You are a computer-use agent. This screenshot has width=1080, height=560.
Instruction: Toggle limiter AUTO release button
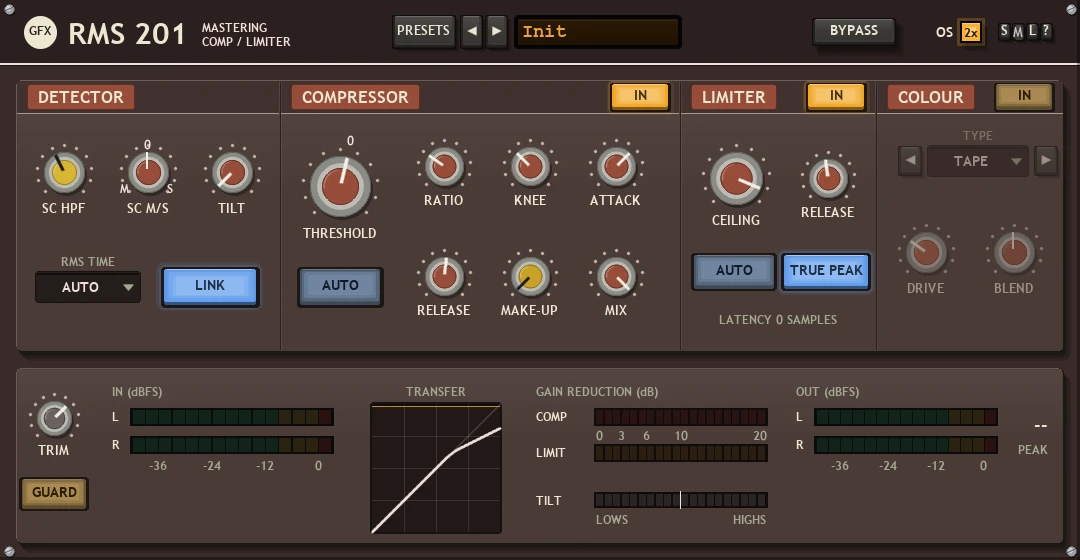734,271
